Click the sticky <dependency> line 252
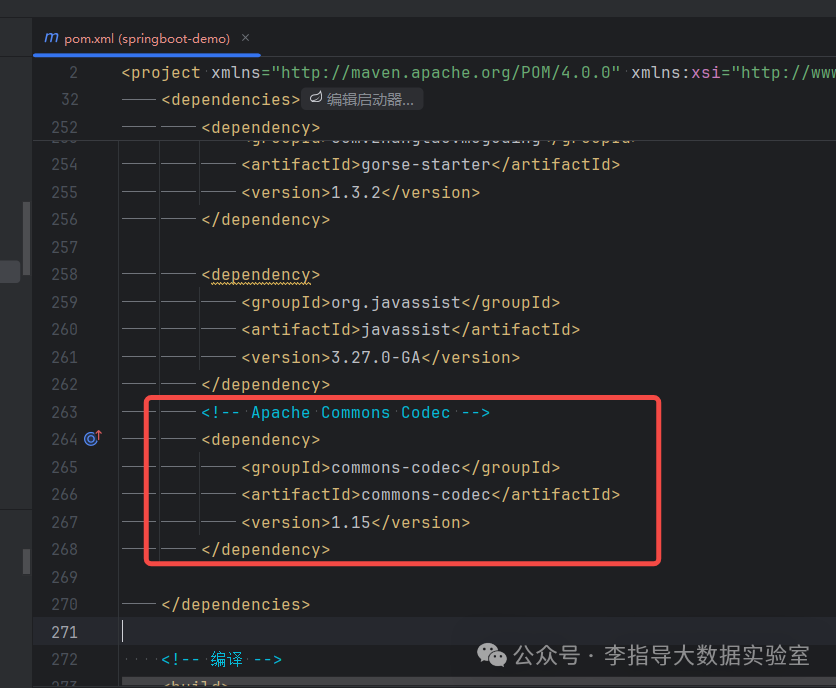Image resolution: width=836 pixels, height=688 pixels. click(x=261, y=127)
